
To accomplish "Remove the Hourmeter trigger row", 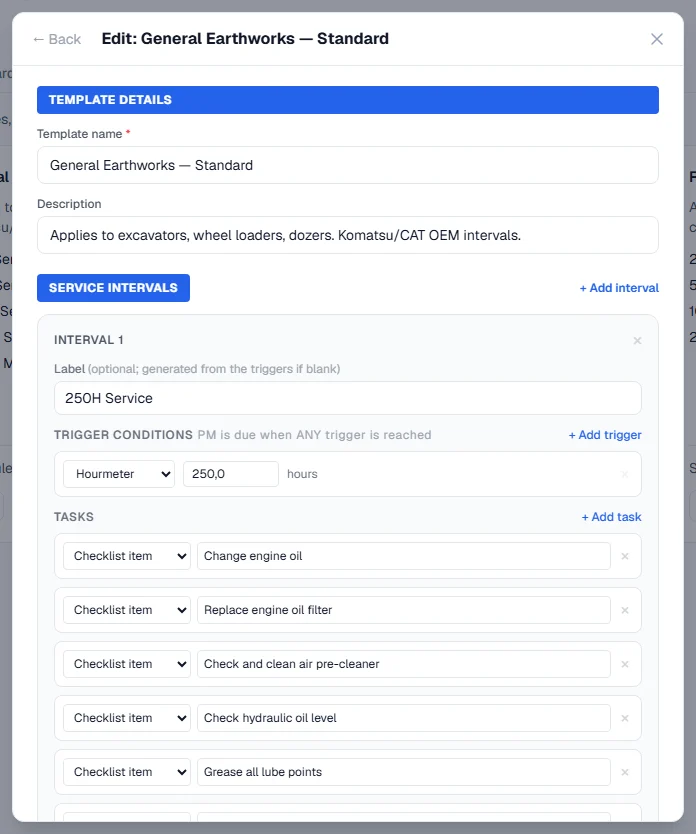I will click(x=625, y=474).
